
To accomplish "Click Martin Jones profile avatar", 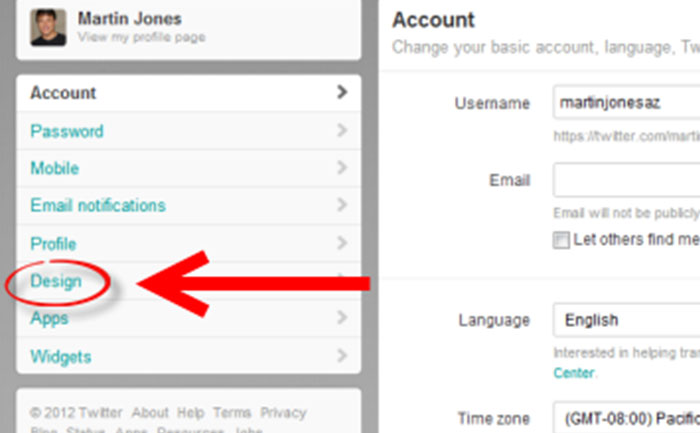I will (48, 27).
